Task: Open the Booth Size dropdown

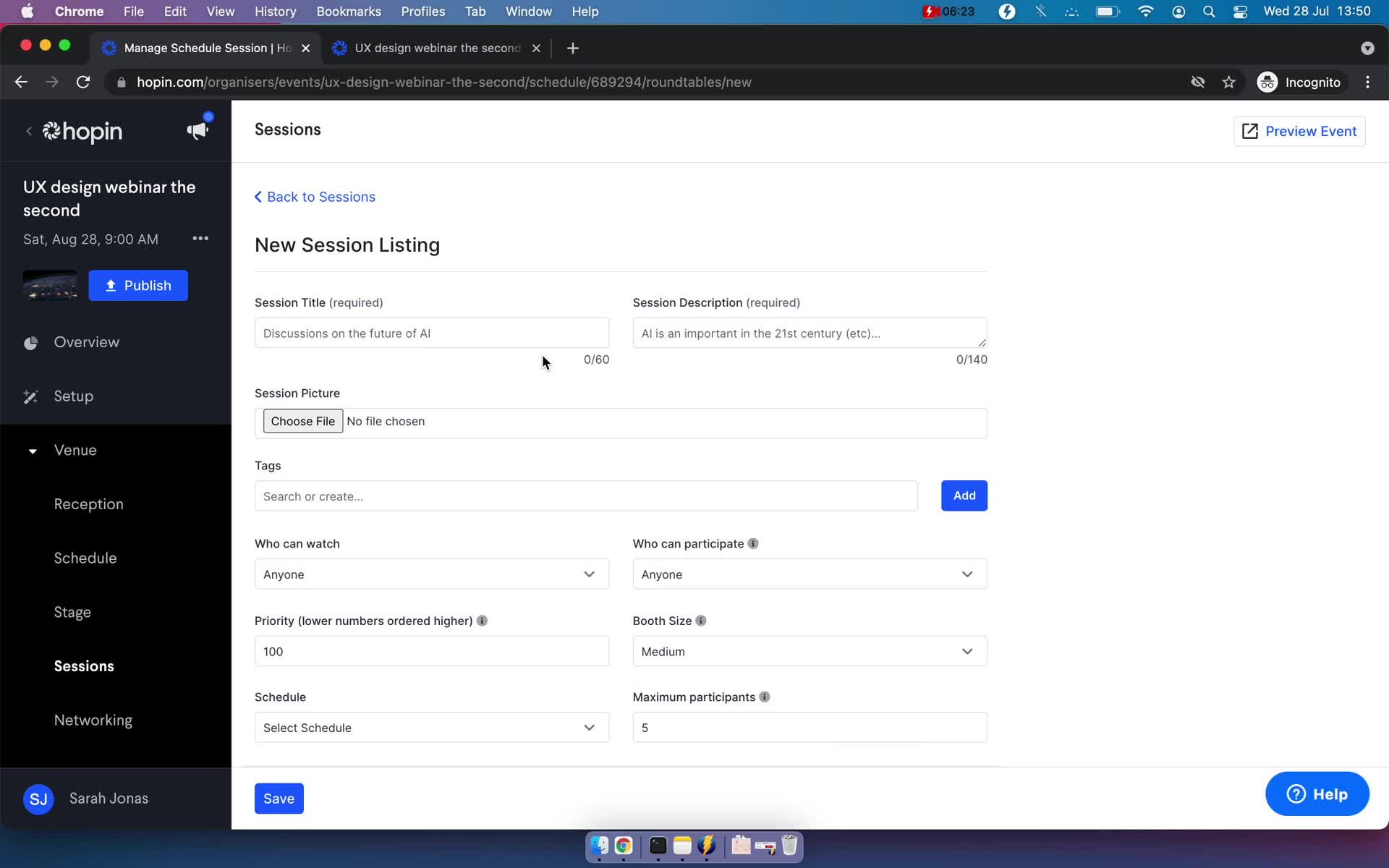Action: tap(810, 652)
